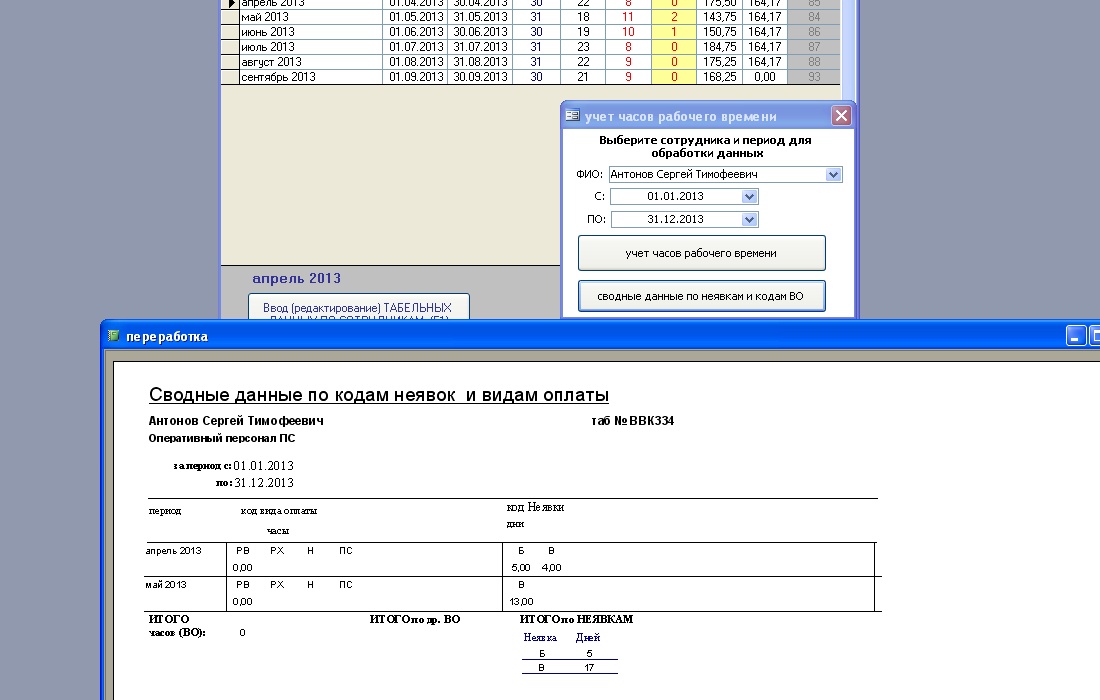
Task: Click Оперативный персонал ПС in the report
Action: point(222,438)
